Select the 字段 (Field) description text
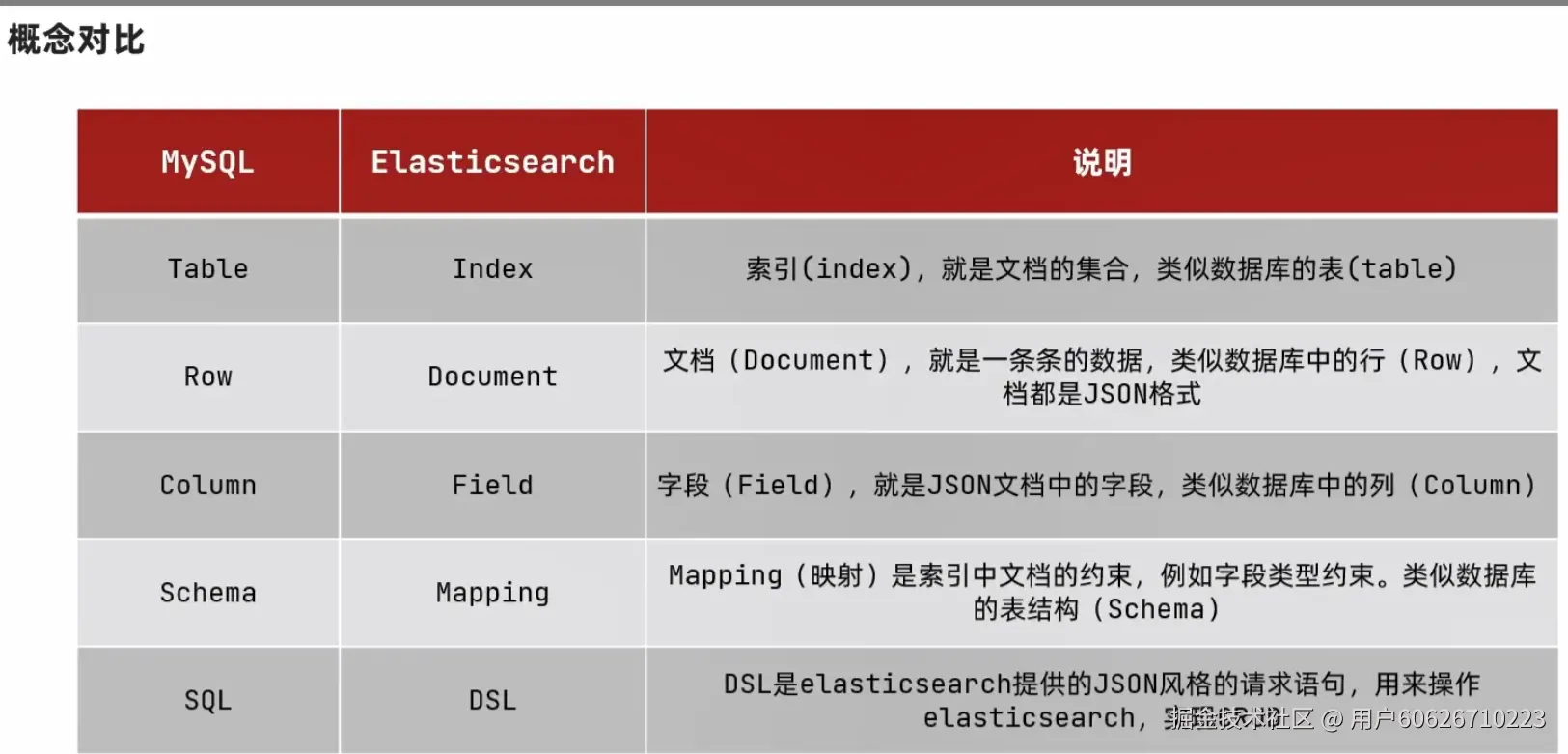 click(1097, 485)
